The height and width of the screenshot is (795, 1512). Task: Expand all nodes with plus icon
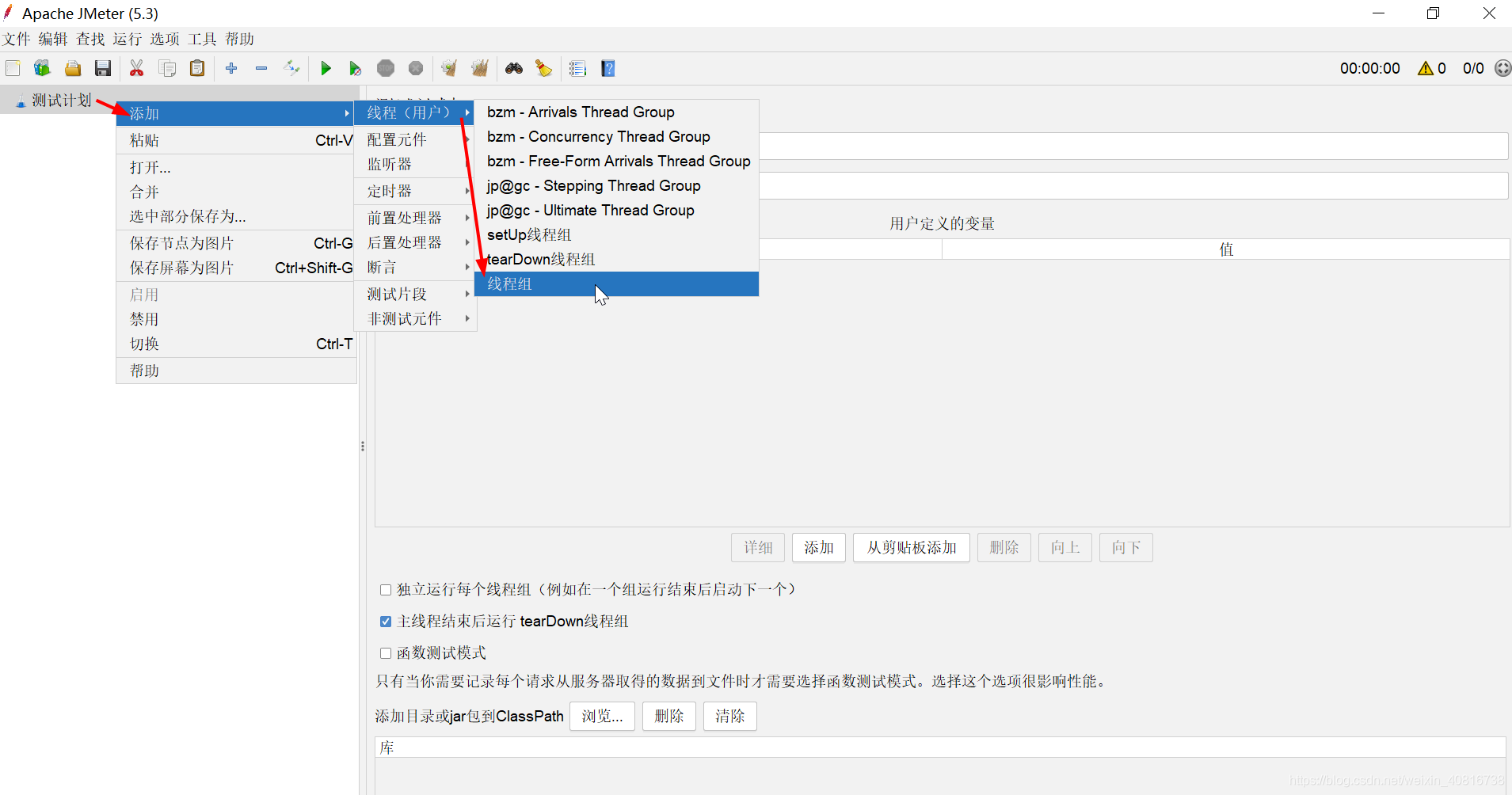pos(231,68)
